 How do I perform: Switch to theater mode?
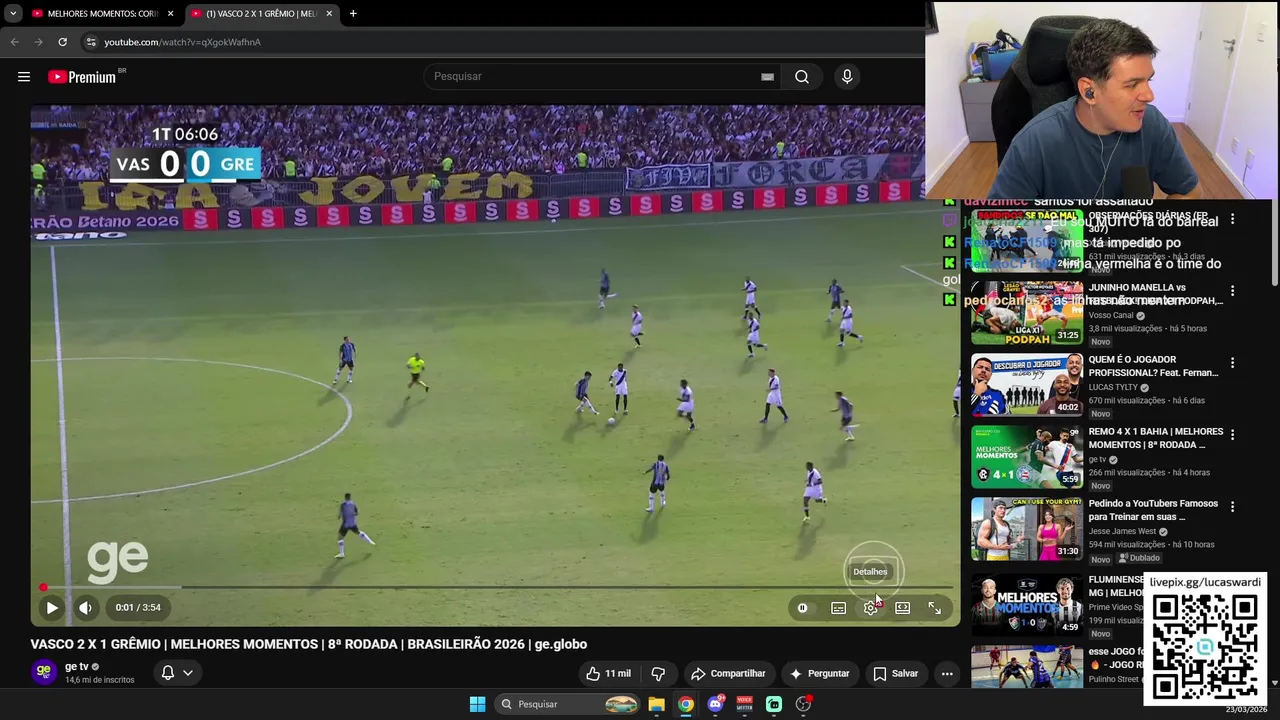(x=903, y=608)
